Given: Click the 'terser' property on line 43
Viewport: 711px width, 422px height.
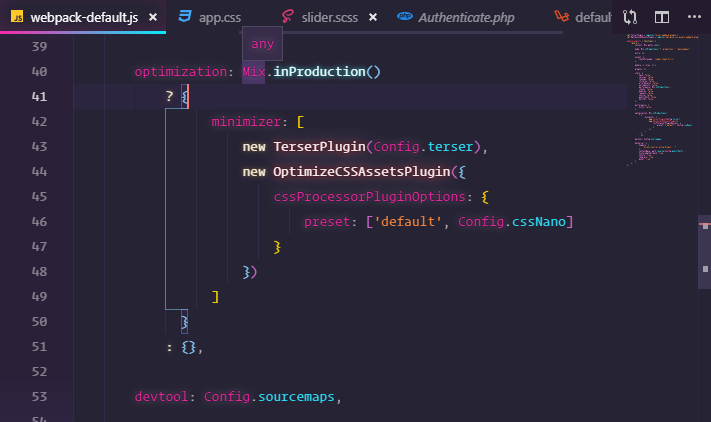Looking at the screenshot, I should 450,146.
